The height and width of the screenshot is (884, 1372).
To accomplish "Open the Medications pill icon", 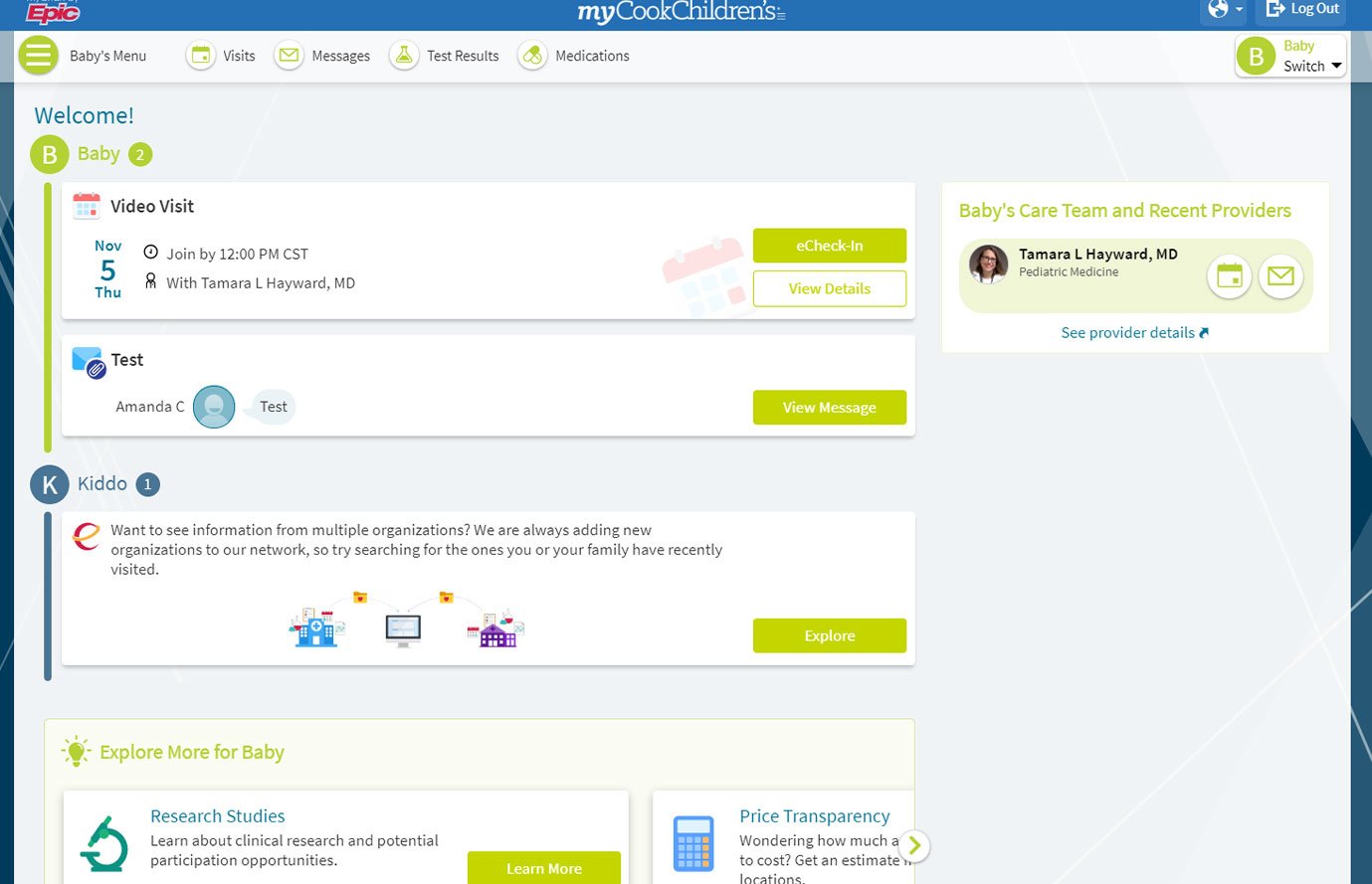I will pyautogui.click(x=532, y=56).
